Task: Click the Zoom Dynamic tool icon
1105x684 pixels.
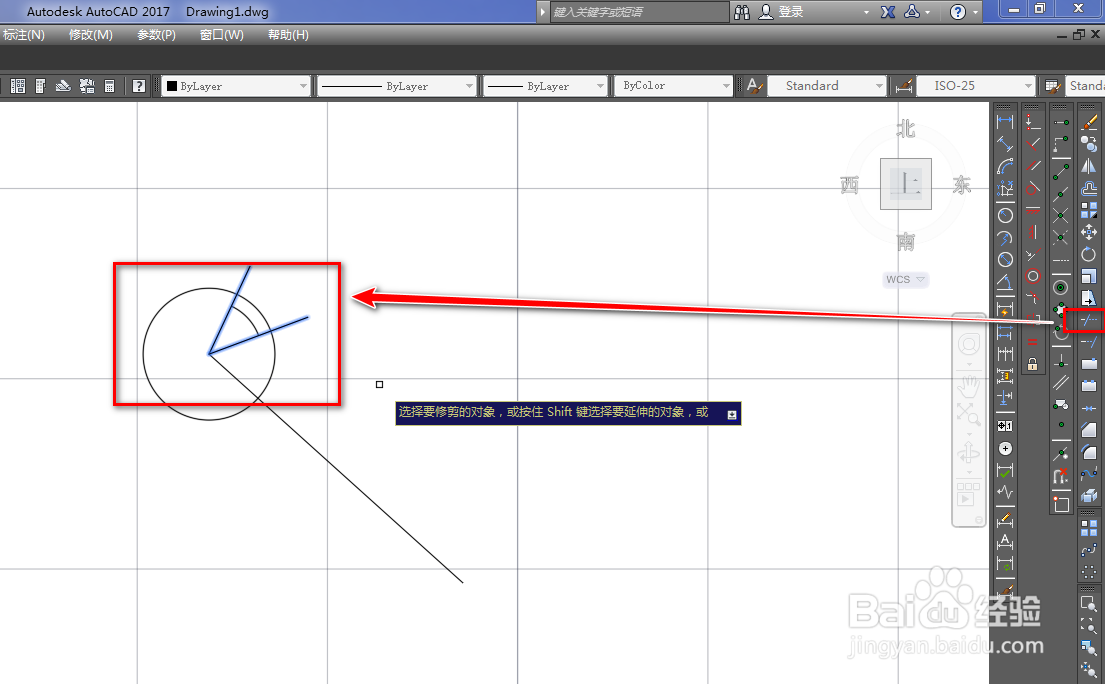Action: (x=1089, y=625)
